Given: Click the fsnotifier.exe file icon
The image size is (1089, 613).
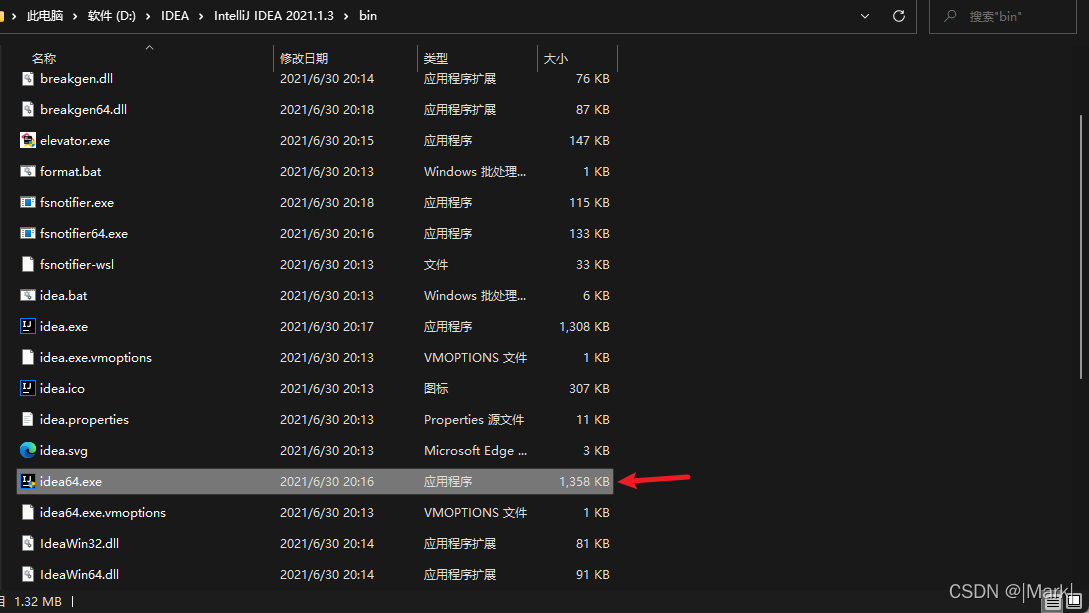Looking at the screenshot, I should click(27, 203).
